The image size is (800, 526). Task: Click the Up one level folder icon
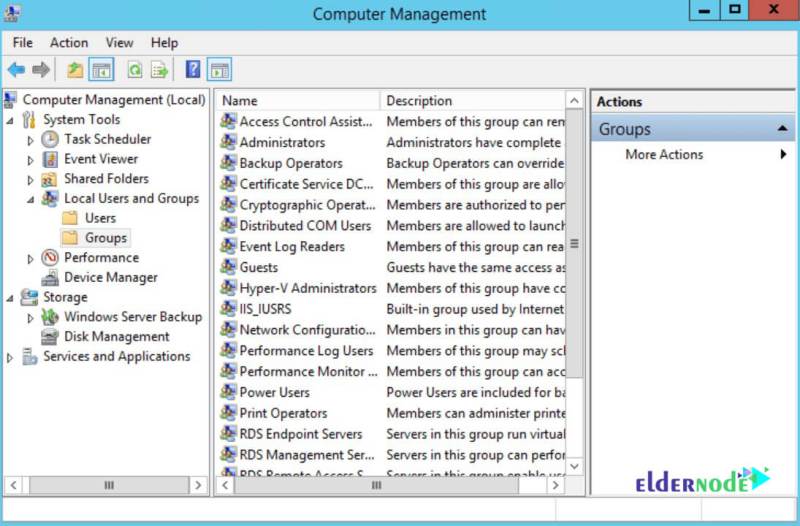75,69
